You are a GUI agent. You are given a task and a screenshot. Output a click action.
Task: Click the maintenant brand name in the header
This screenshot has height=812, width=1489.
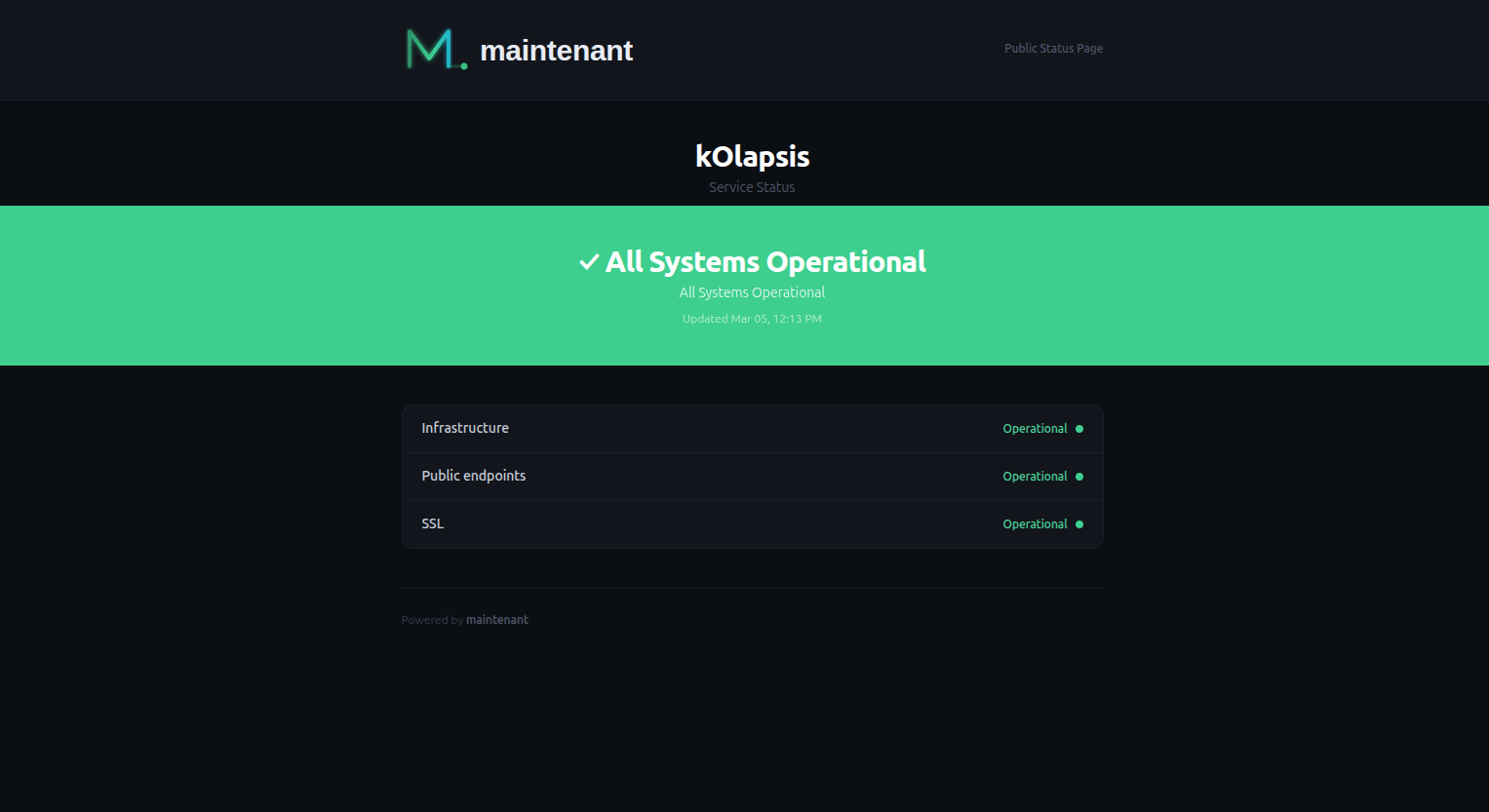(x=556, y=51)
